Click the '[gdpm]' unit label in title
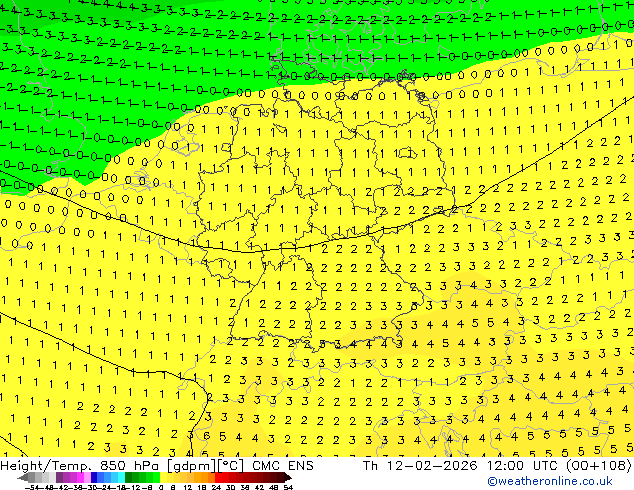 click(190, 466)
